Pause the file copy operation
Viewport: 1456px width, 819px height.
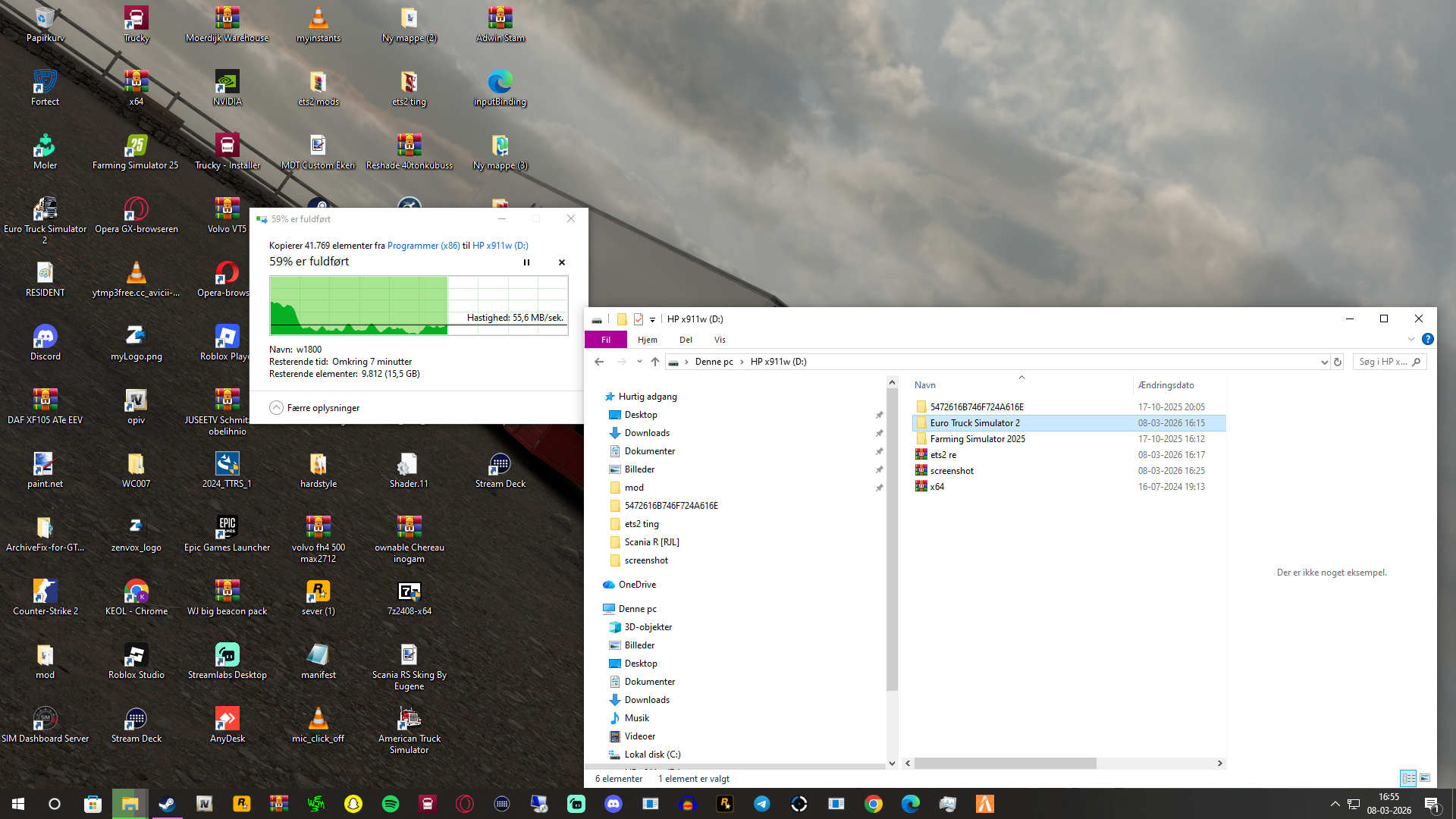[526, 262]
